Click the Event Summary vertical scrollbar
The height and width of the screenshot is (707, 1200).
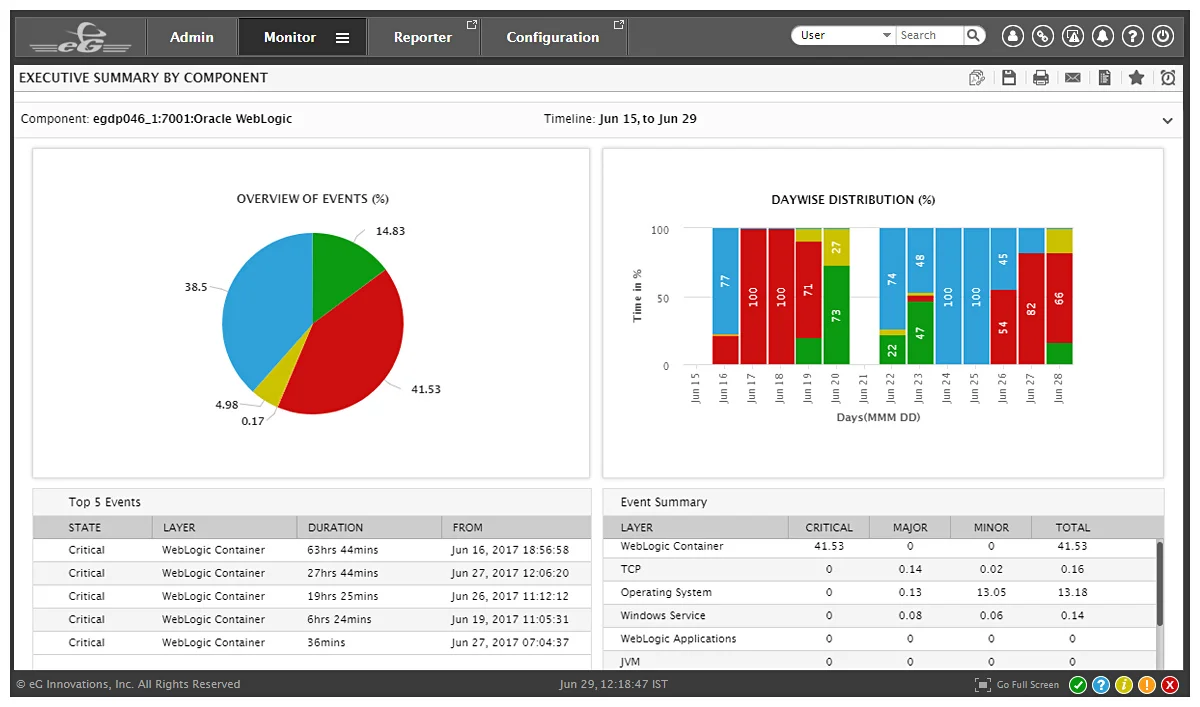1159,583
